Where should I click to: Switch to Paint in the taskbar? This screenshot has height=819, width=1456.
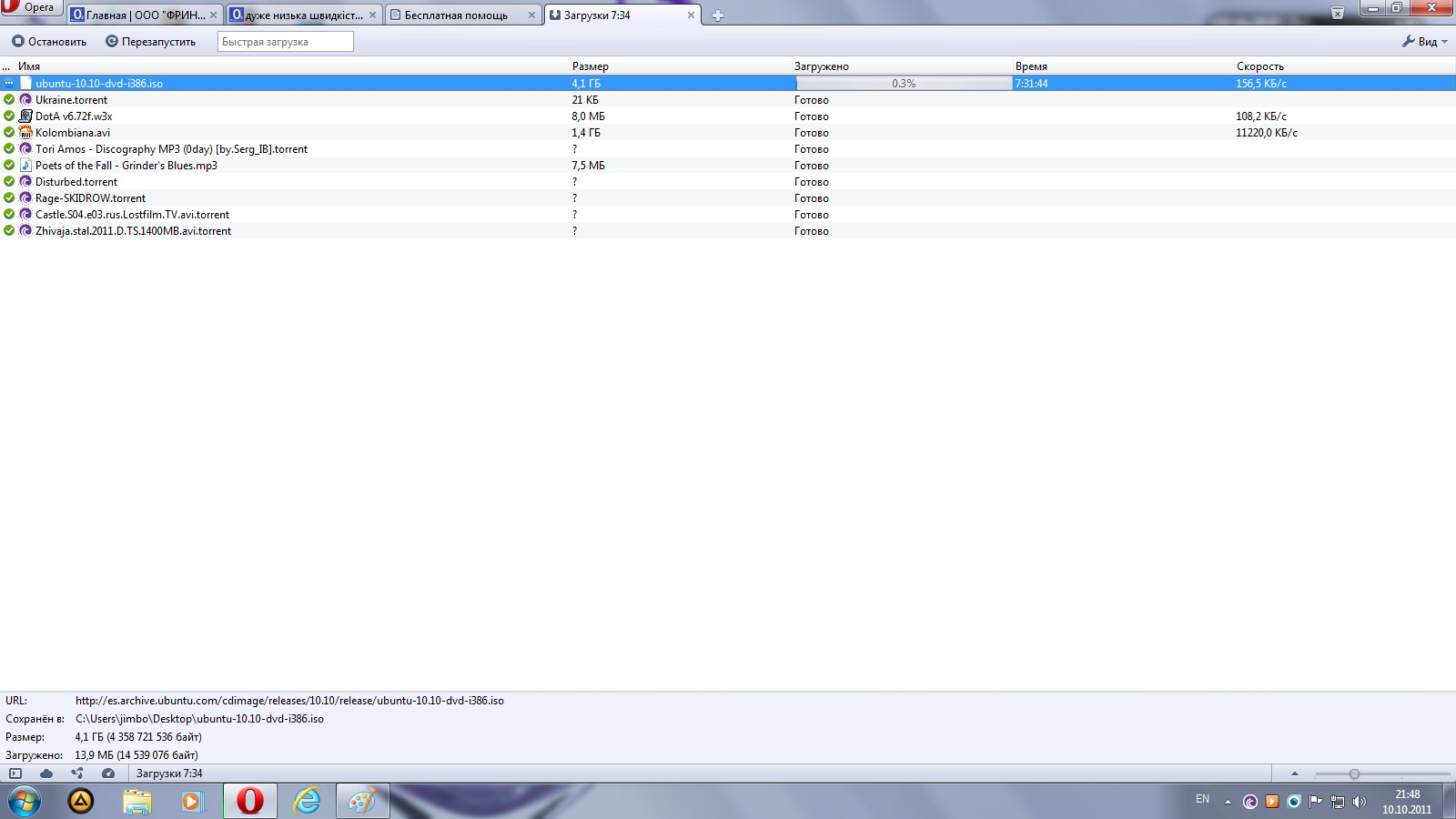362,802
